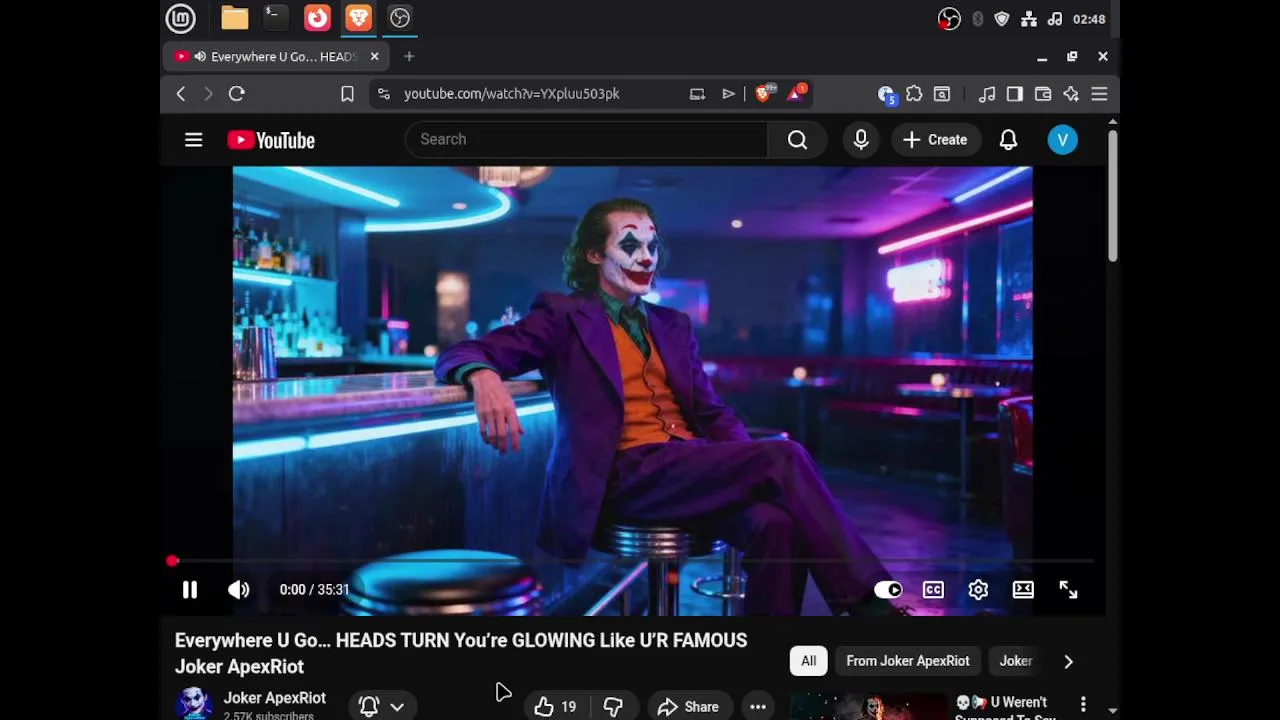The image size is (1280, 720).
Task: Open Leo AI assistant sparkle icon
Action: pos(1071,94)
